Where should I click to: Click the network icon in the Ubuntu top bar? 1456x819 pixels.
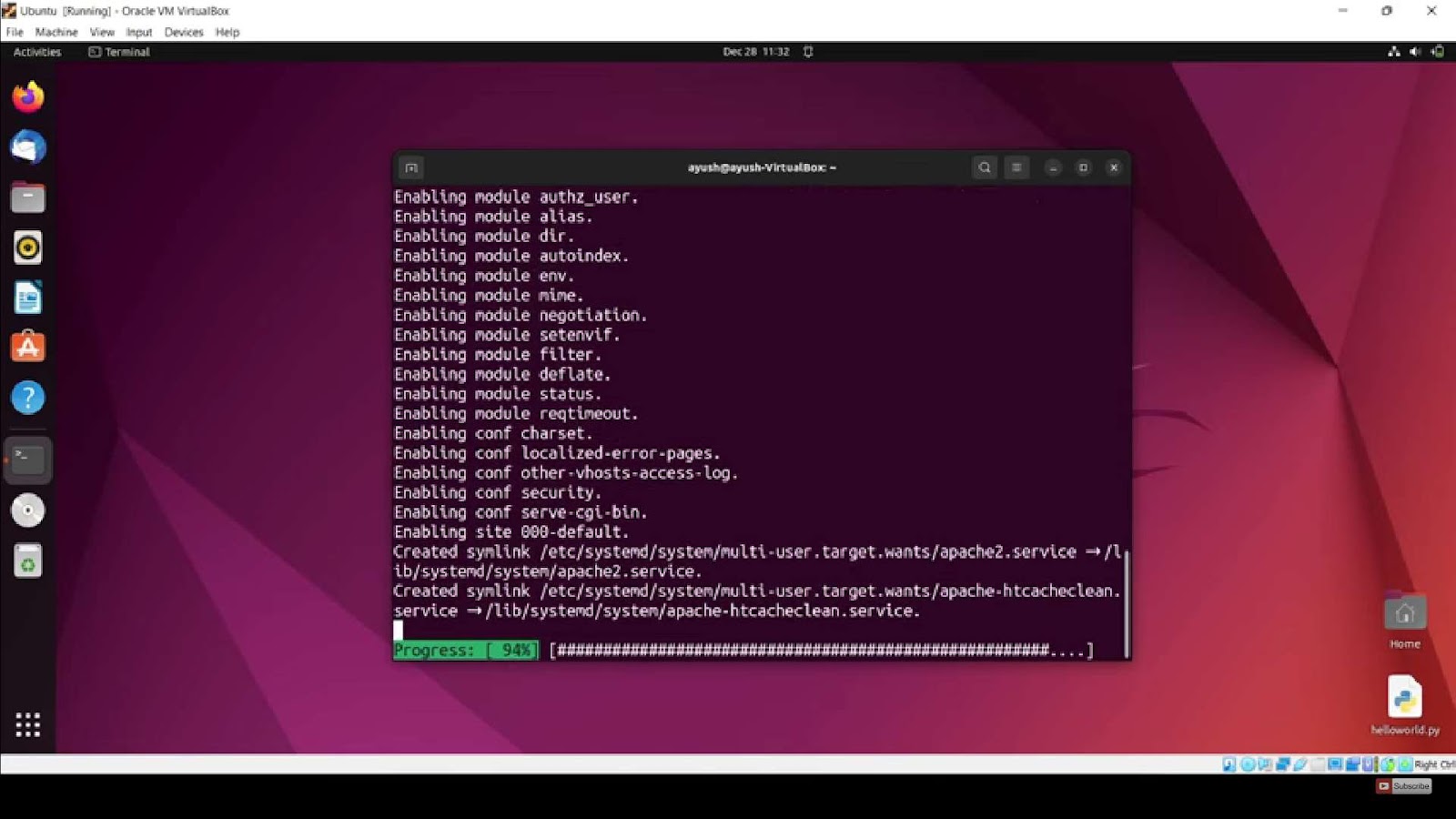tap(1393, 52)
